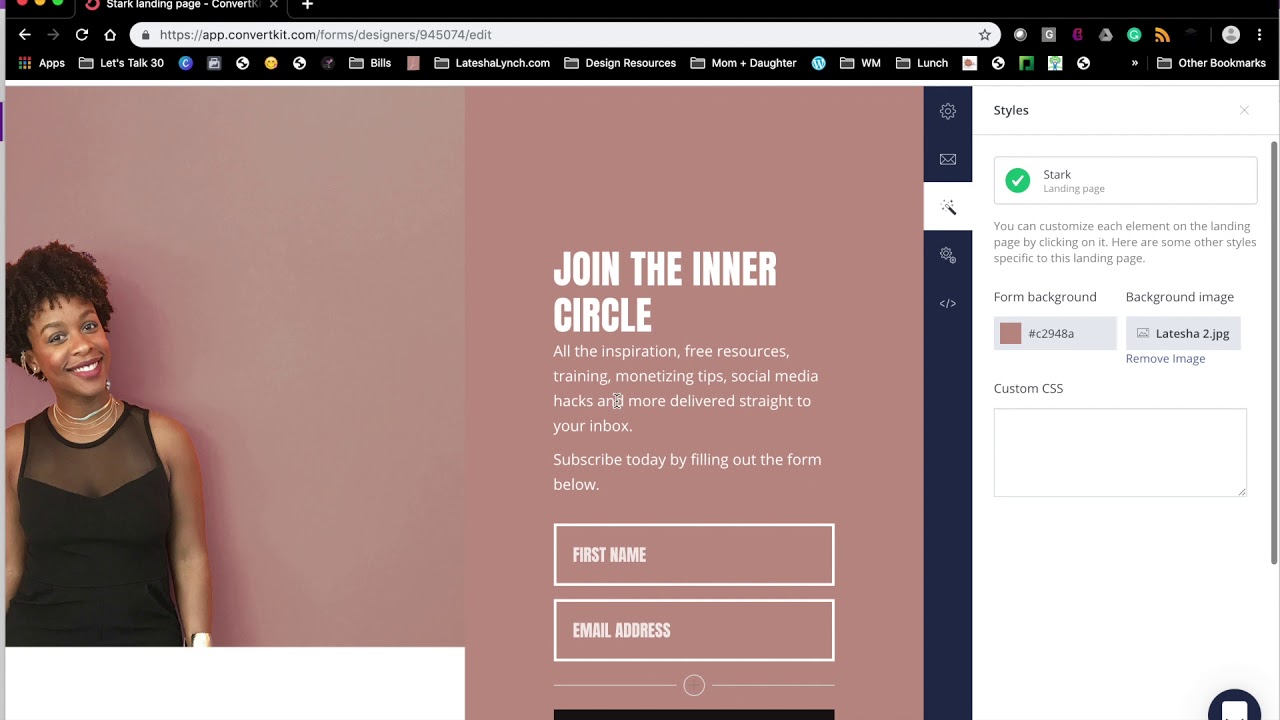Open a new browser tab

pos(307,5)
